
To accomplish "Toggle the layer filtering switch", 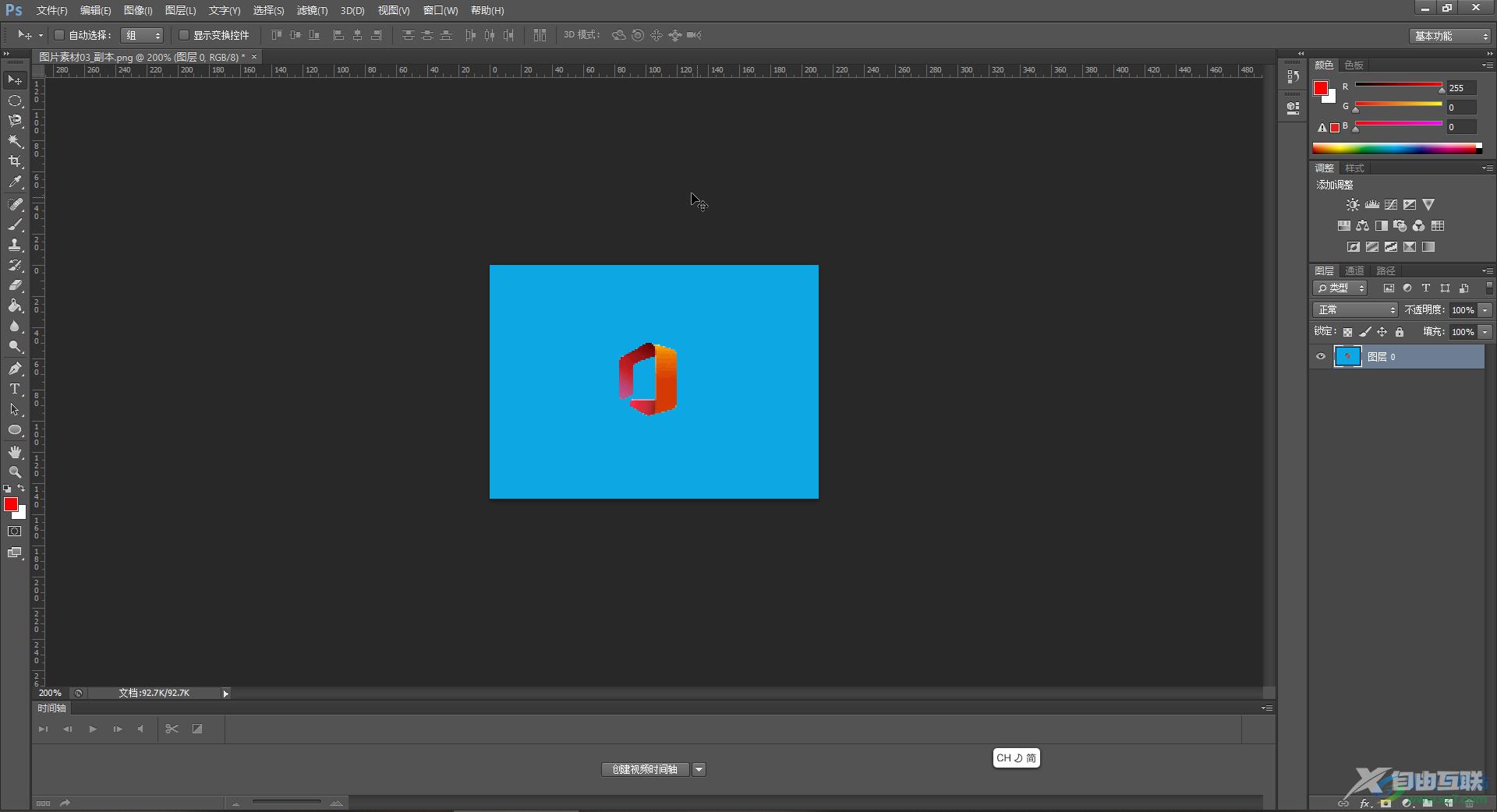I will (x=1489, y=288).
